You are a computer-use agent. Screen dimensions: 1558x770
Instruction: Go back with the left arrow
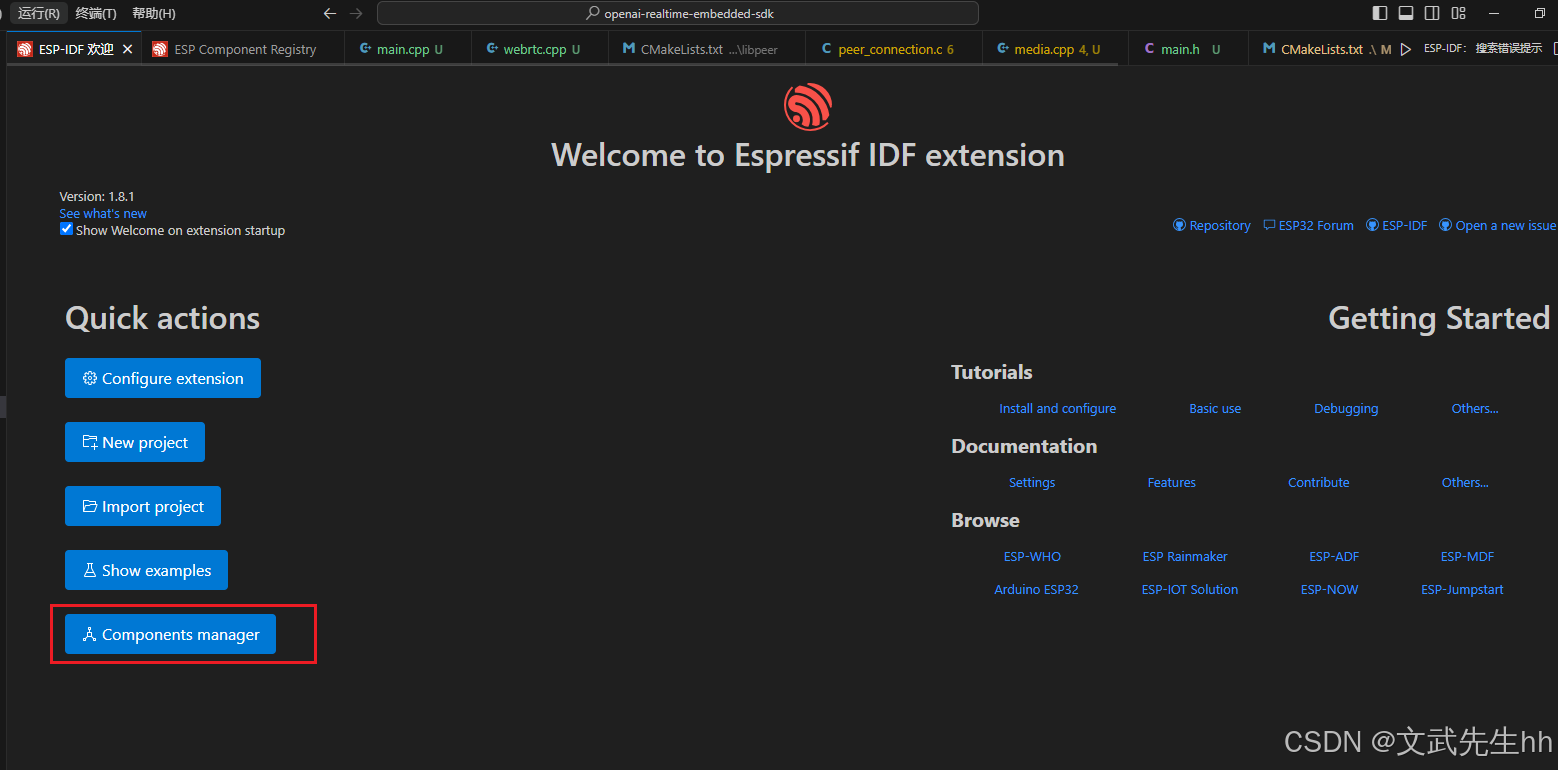pyautogui.click(x=330, y=13)
